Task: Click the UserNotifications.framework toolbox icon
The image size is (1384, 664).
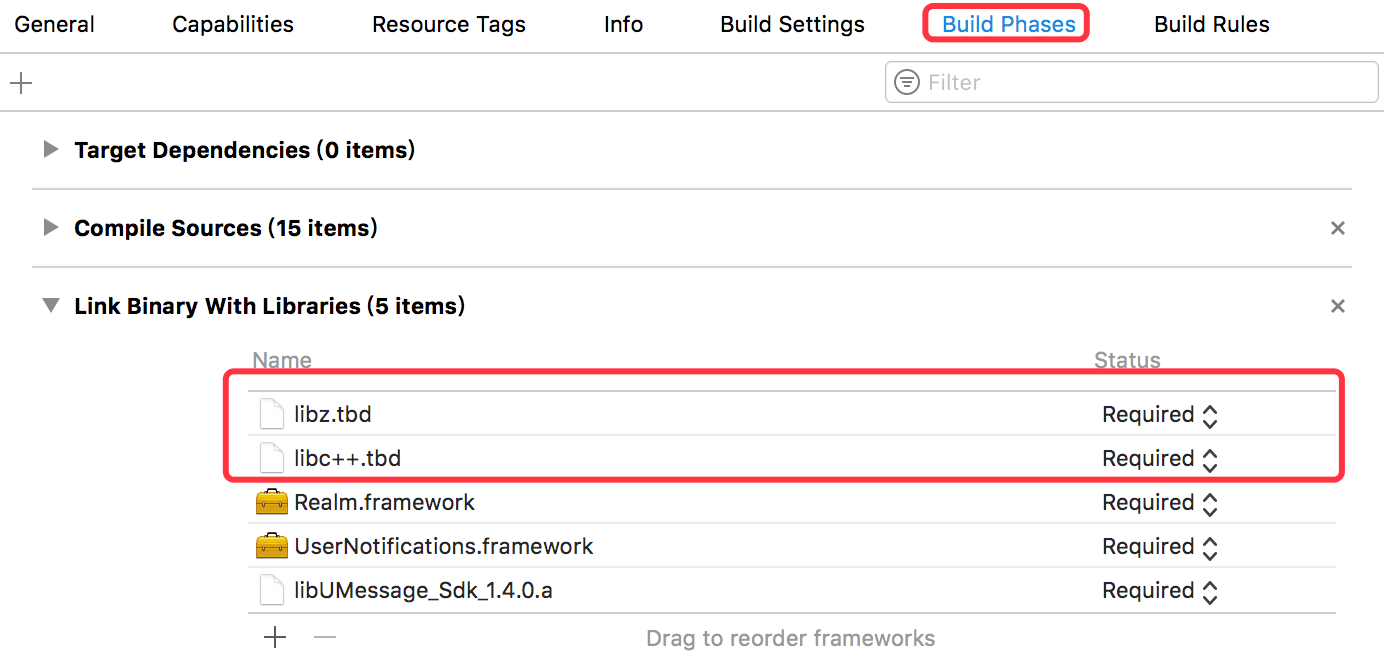Action: [271, 546]
